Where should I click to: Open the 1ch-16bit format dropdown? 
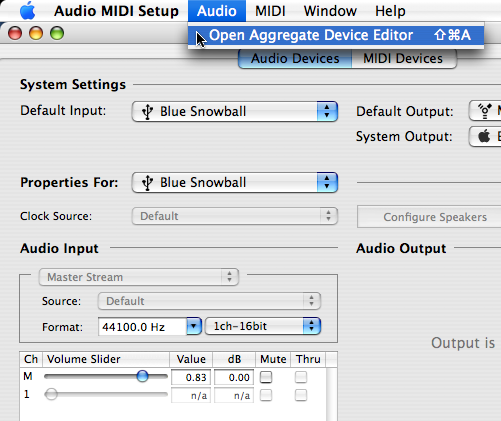[263, 326]
